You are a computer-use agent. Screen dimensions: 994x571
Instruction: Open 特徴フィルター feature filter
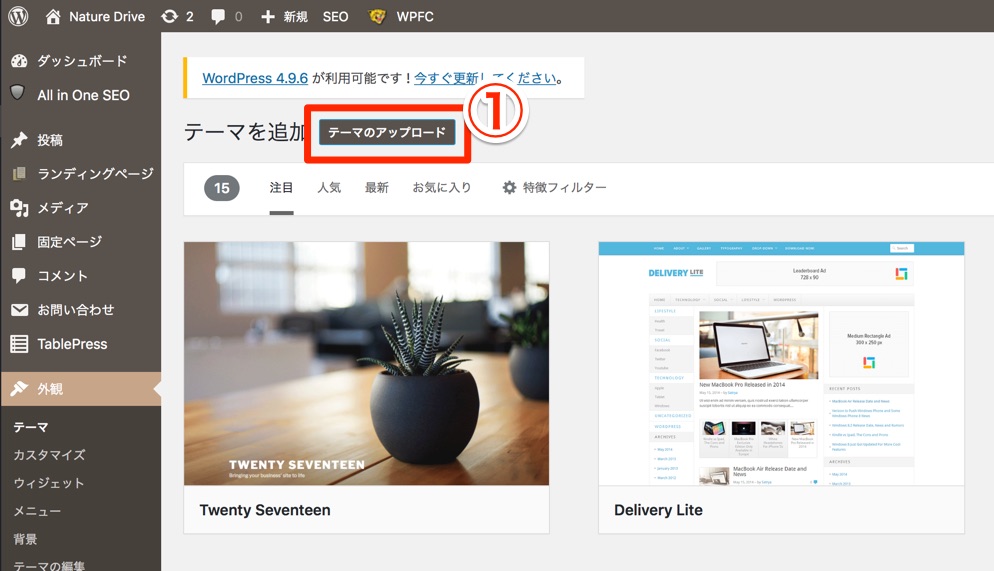pos(564,188)
